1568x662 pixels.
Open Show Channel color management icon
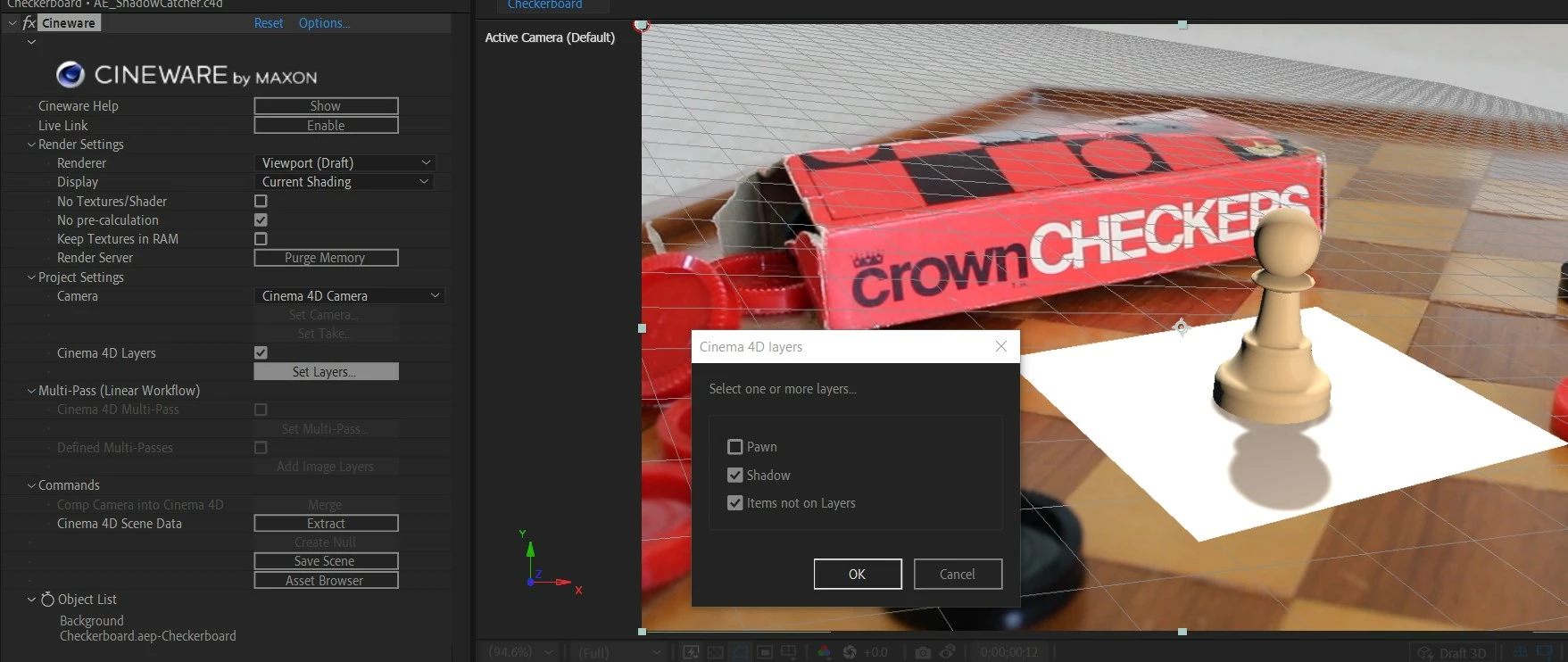click(x=824, y=652)
